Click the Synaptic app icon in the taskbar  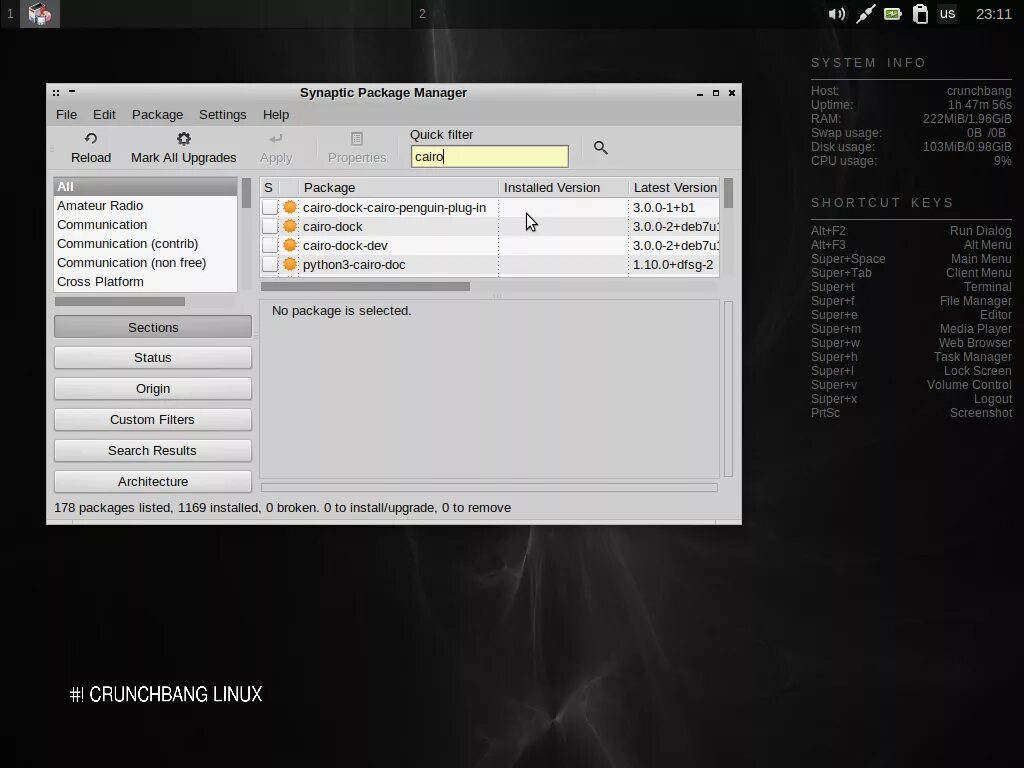40,14
